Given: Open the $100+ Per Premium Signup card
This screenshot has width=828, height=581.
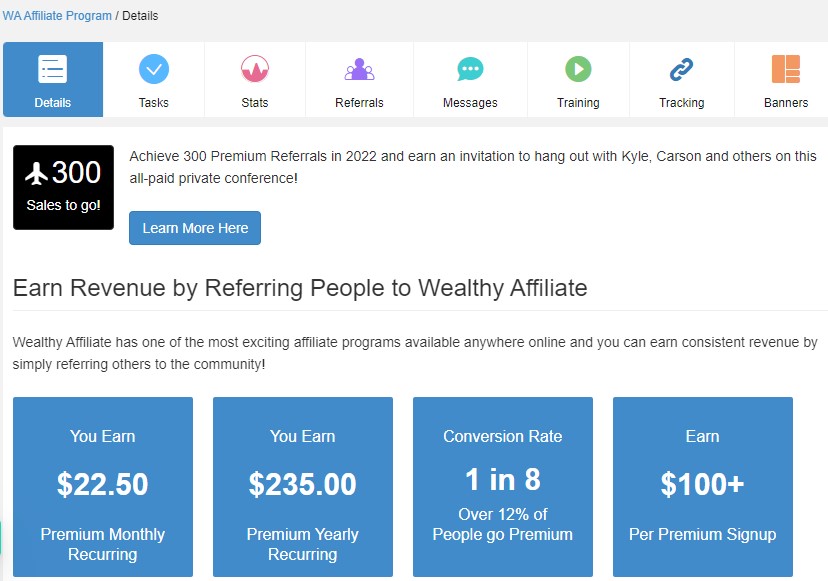Looking at the screenshot, I should click(703, 486).
